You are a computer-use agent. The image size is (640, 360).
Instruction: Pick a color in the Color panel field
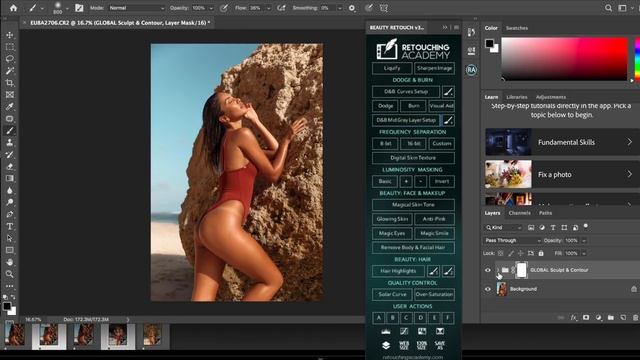pyautogui.click(x=564, y=59)
